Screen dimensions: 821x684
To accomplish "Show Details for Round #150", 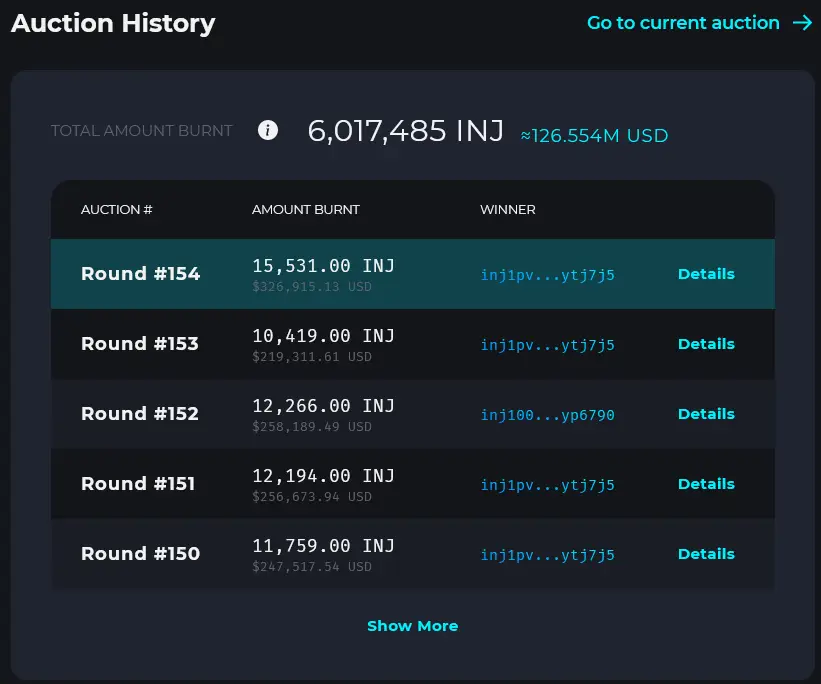I will 706,554.
